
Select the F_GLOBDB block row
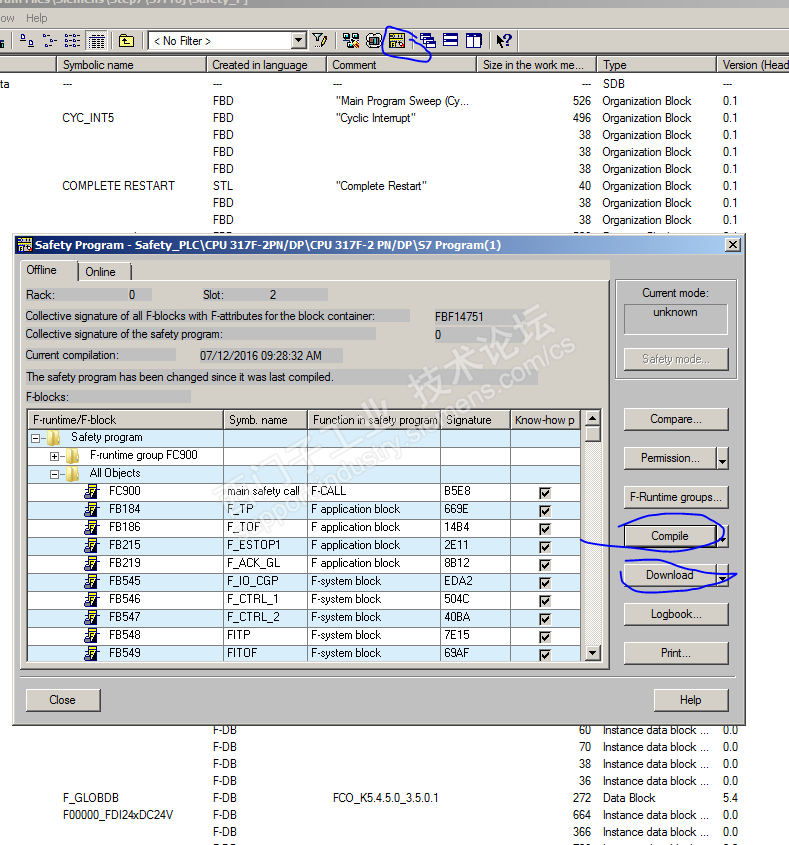tap(394, 798)
